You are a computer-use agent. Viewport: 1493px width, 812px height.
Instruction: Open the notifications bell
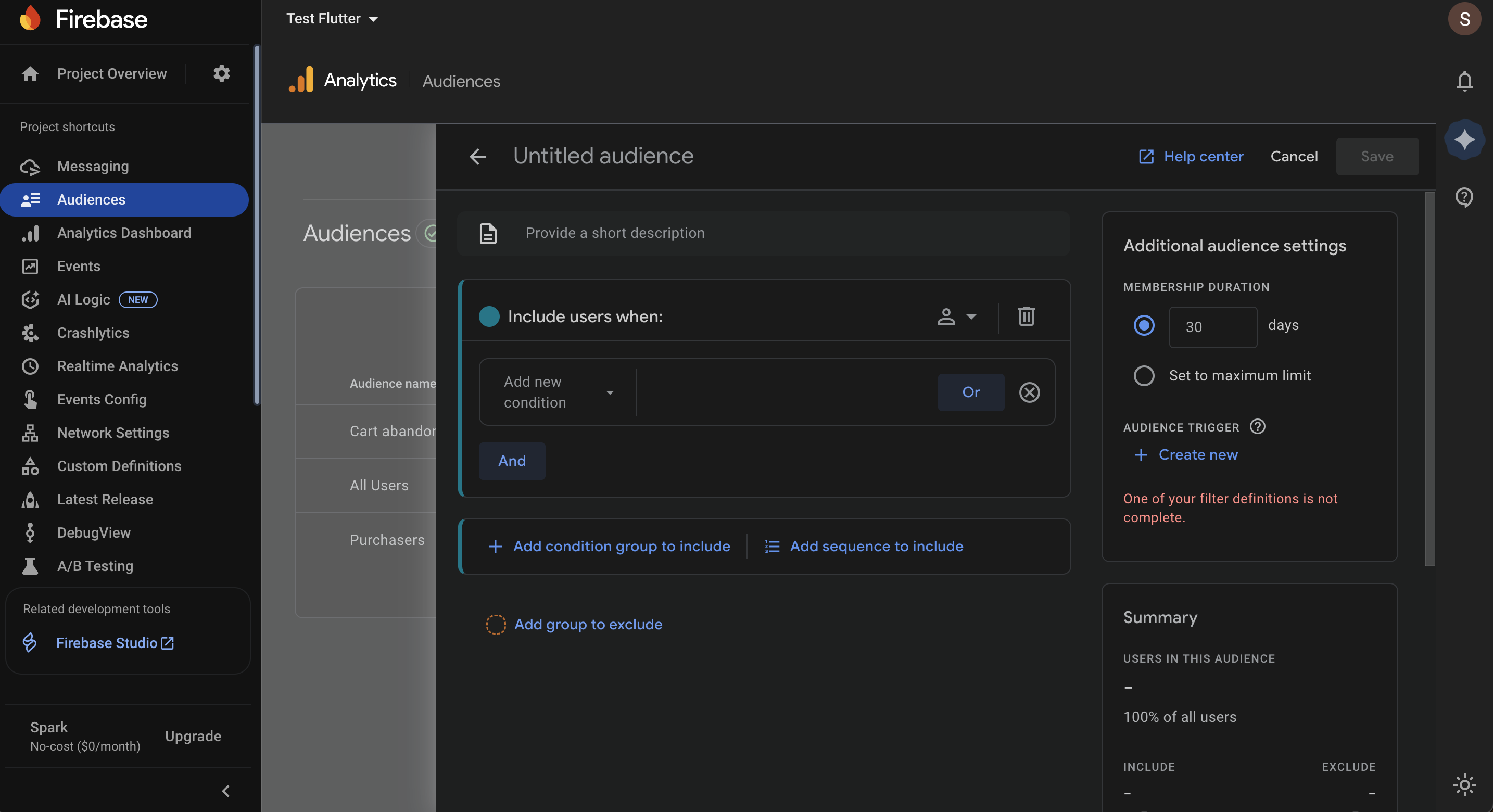click(1464, 81)
